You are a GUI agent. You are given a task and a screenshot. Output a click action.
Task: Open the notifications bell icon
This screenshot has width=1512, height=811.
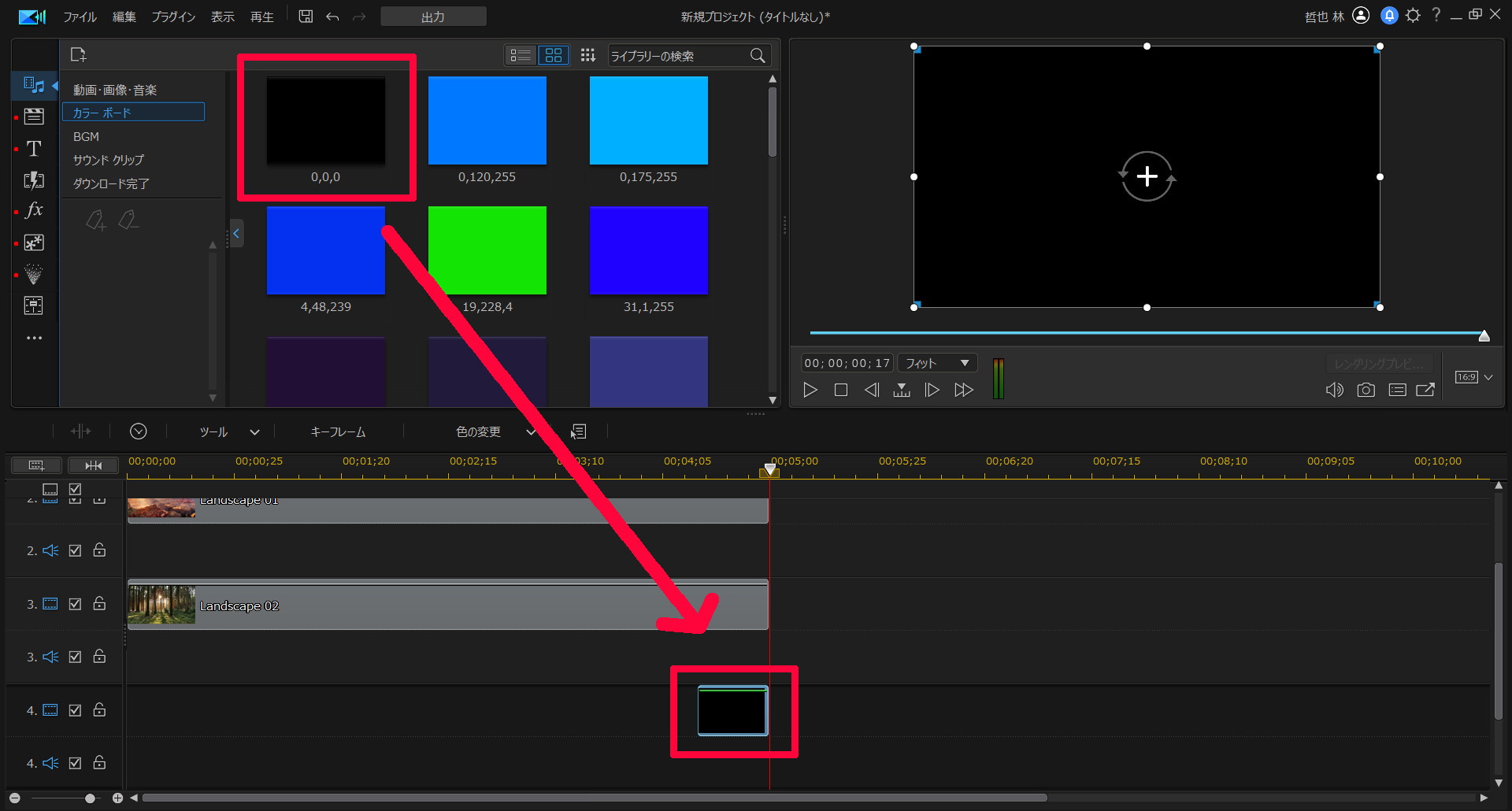[x=1389, y=16]
